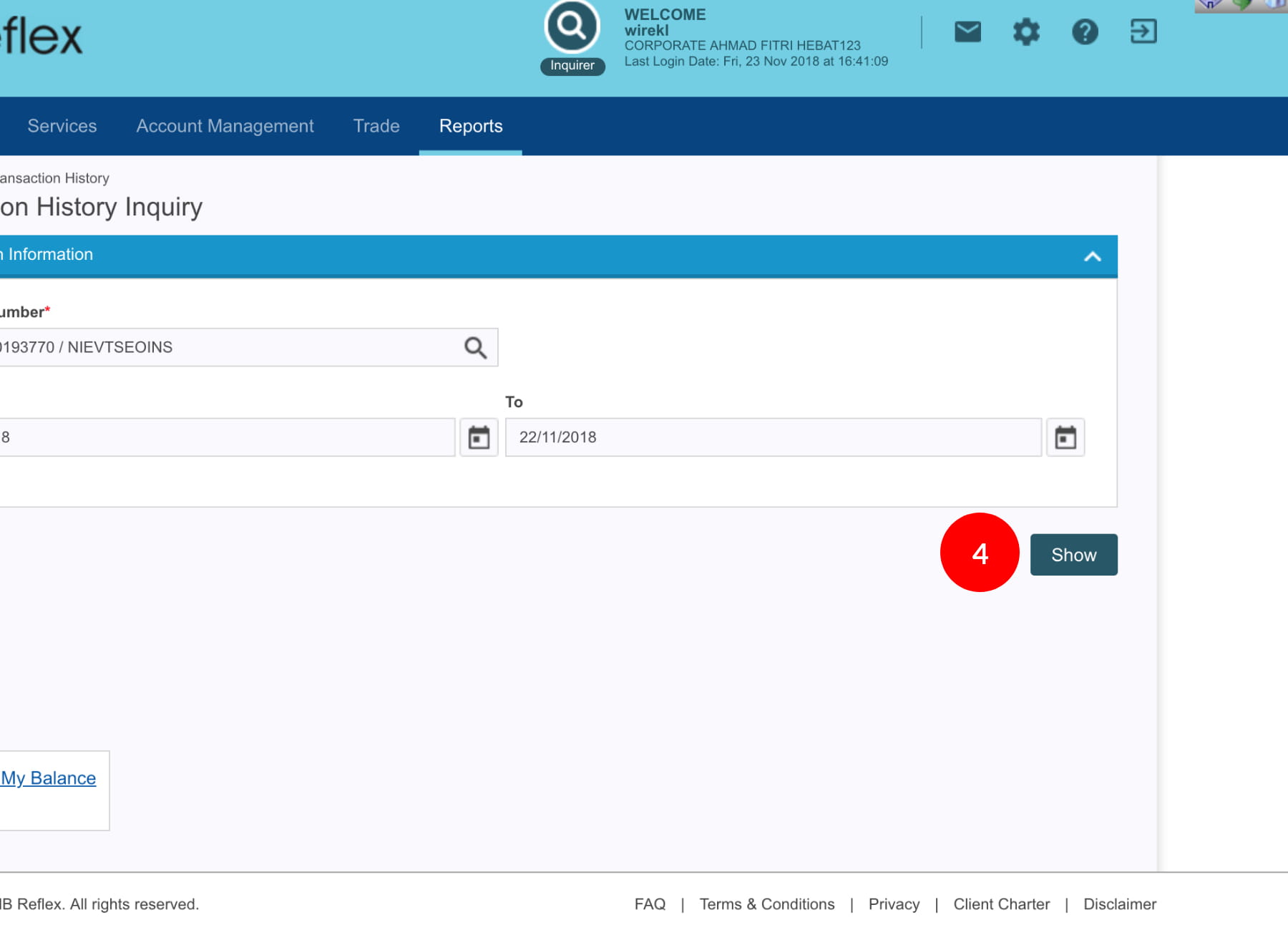Click the Inquirer magnifier profile icon
The height and width of the screenshot is (945, 1288).
click(572, 27)
